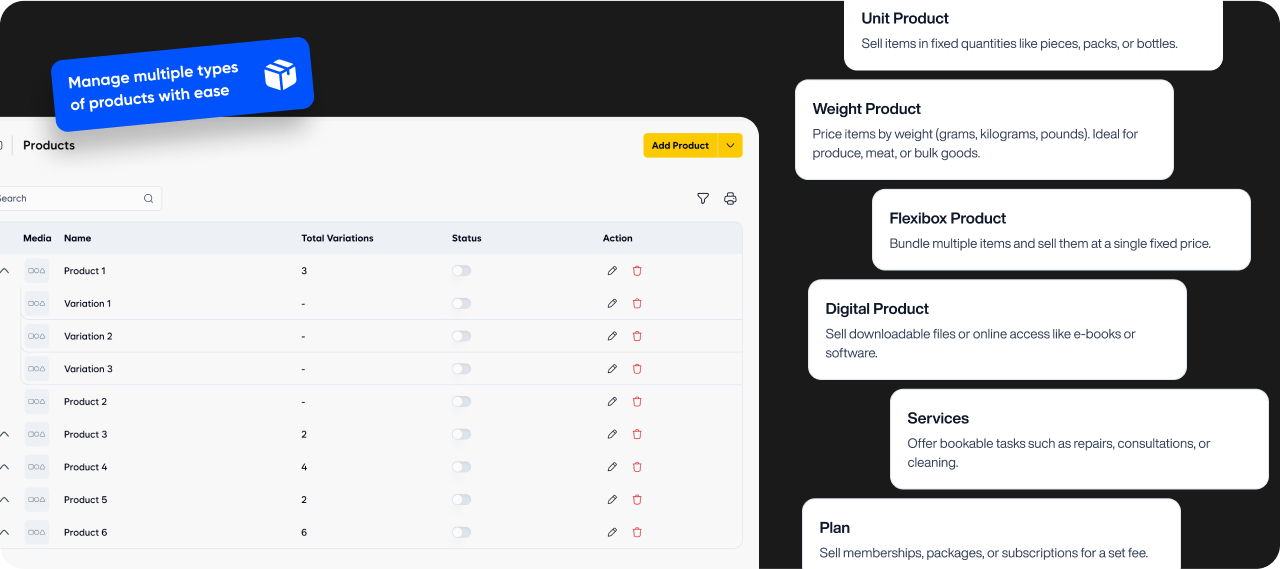Image resolution: width=1280 pixels, height=569 pixels.
Task: Collapse the Product 1 row chevron
Action: [5, 271]
